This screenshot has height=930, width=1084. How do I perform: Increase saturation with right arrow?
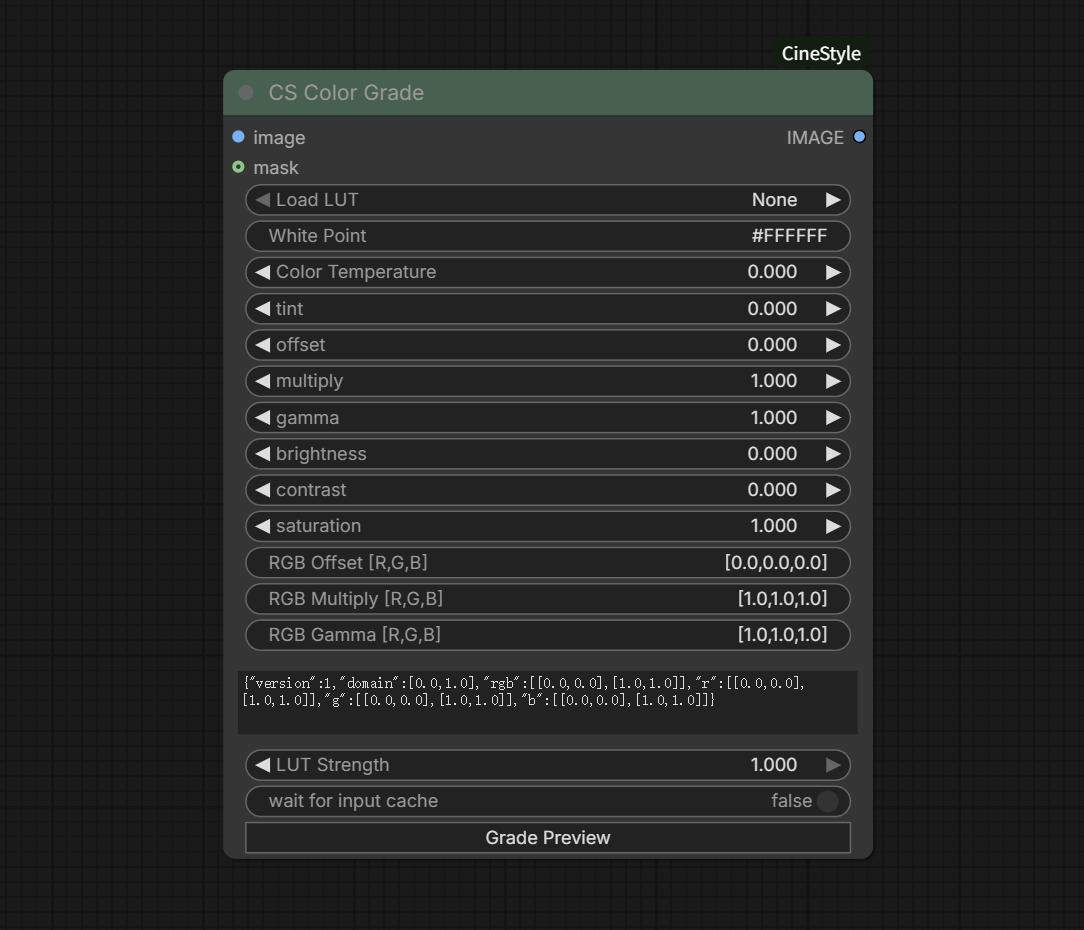pyautogui.click(x=833, y=526)
